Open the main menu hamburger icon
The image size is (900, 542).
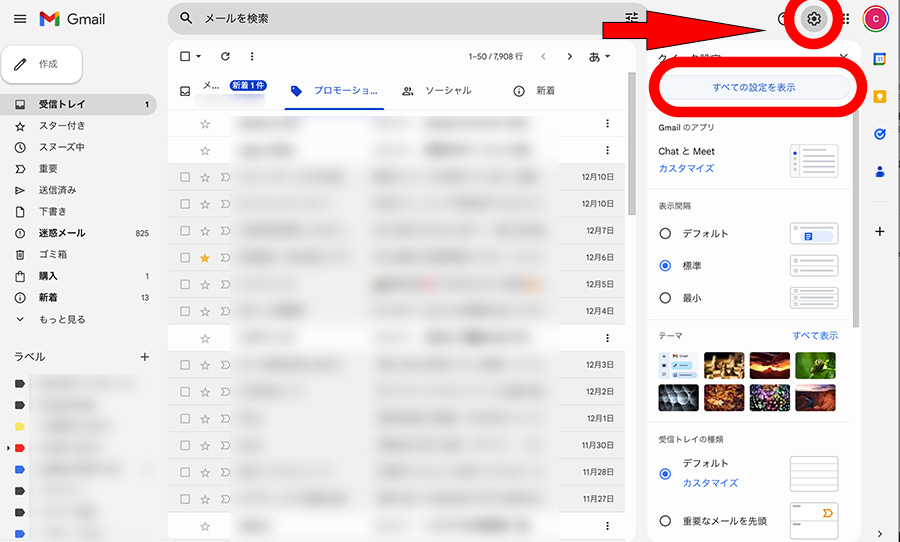coord(20,19)
